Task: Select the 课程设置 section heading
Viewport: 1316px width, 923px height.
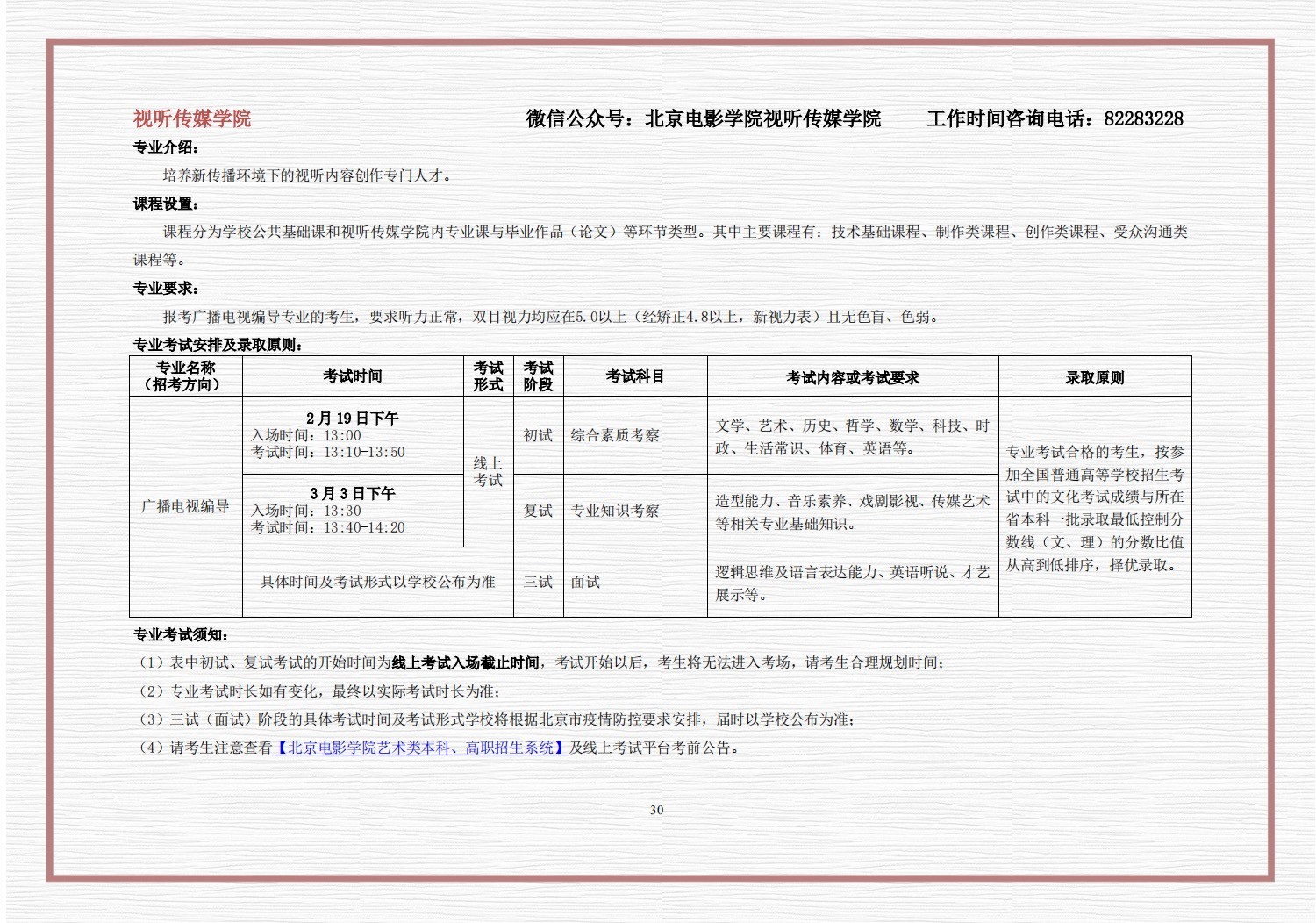Action: (x=166, y=204)
